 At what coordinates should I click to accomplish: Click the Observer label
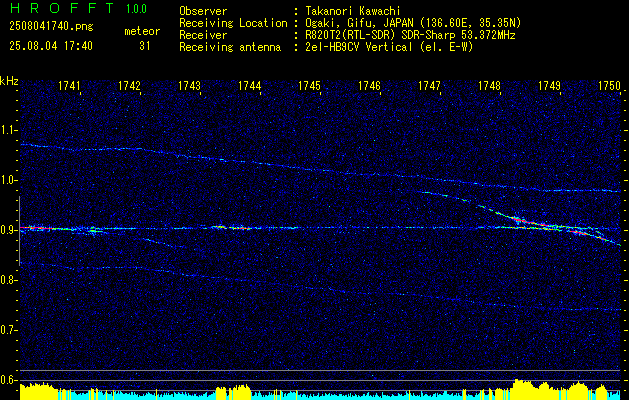(203, 11)
